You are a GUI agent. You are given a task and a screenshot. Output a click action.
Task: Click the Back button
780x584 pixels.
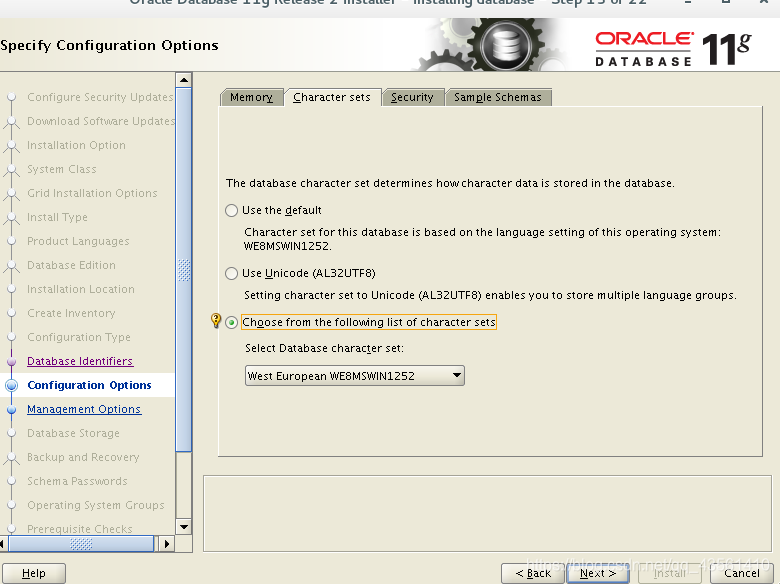[x=533, y=573]
